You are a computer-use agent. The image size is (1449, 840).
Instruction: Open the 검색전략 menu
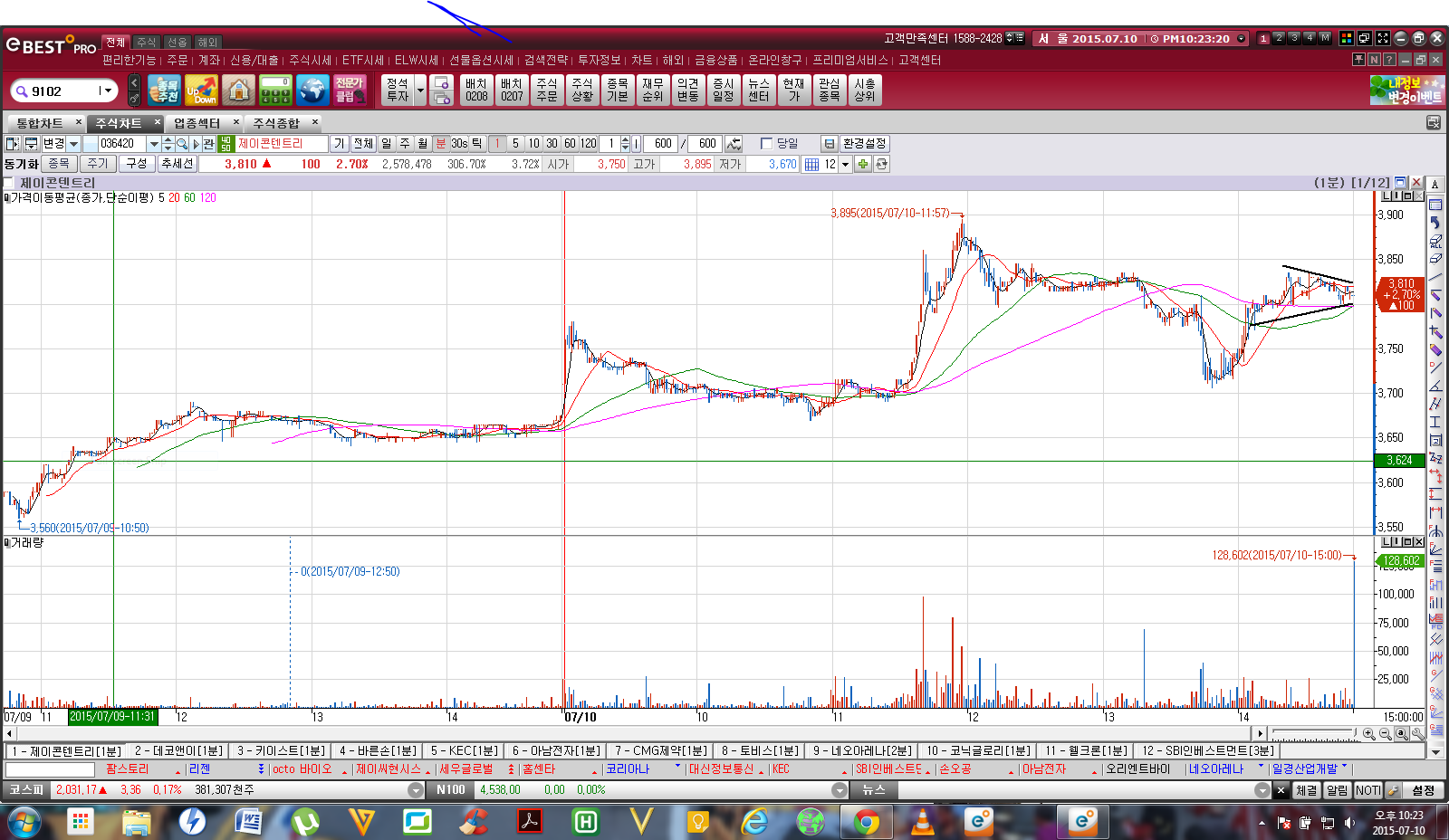click(x=546, y=60)
